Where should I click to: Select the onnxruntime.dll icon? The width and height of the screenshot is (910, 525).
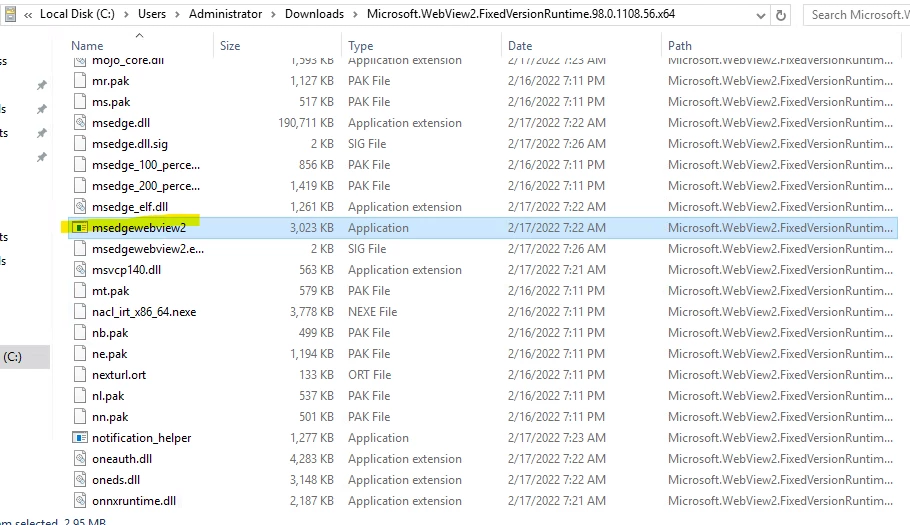coord(80,501)
